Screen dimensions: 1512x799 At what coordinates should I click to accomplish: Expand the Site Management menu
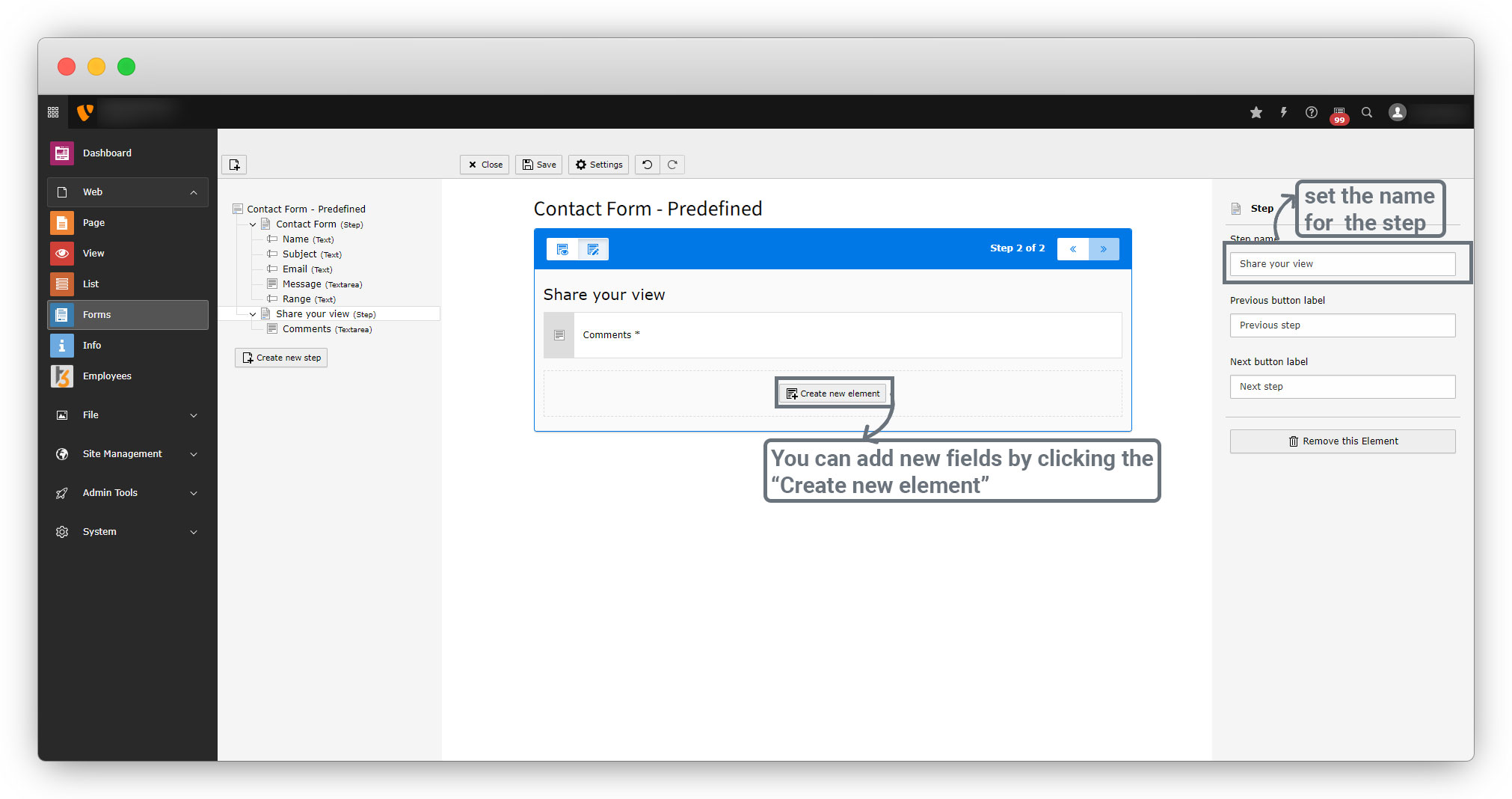tap(194, 454)
